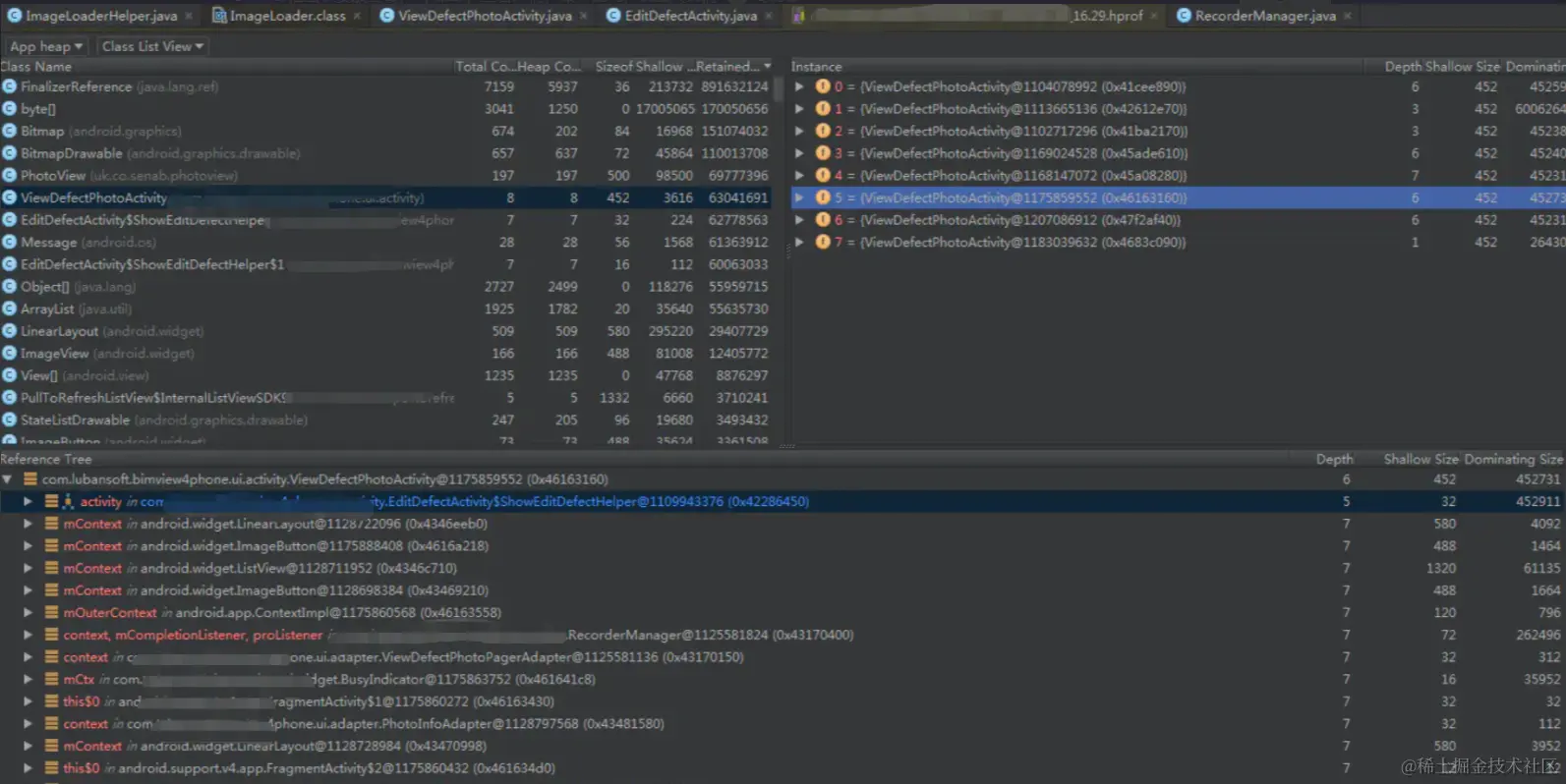This screenshot has height=784, width=1566.
Task: Click the orange instance icon of instance 6
Action: click(x=823, y=220)
